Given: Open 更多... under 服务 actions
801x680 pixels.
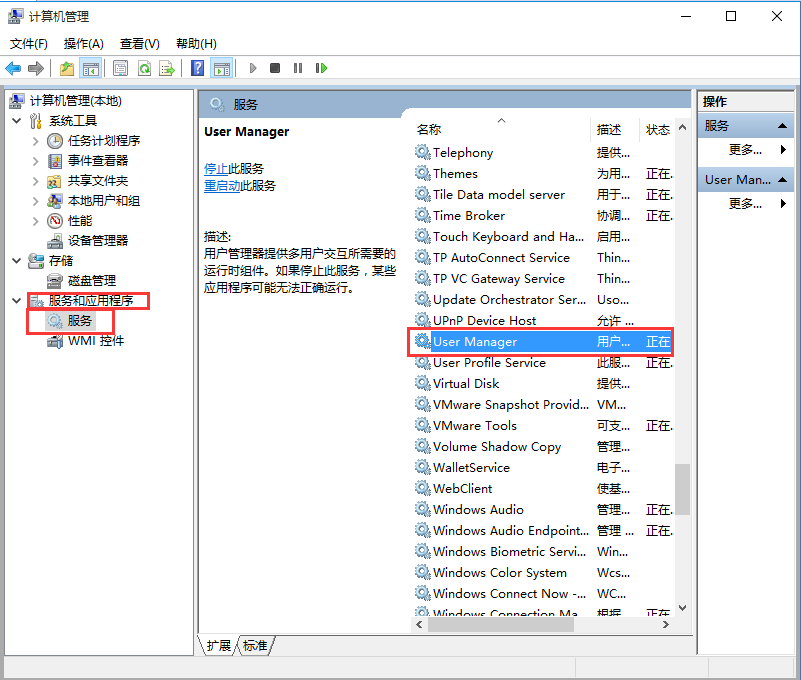Looking at the screenshot, I should 745,150.
